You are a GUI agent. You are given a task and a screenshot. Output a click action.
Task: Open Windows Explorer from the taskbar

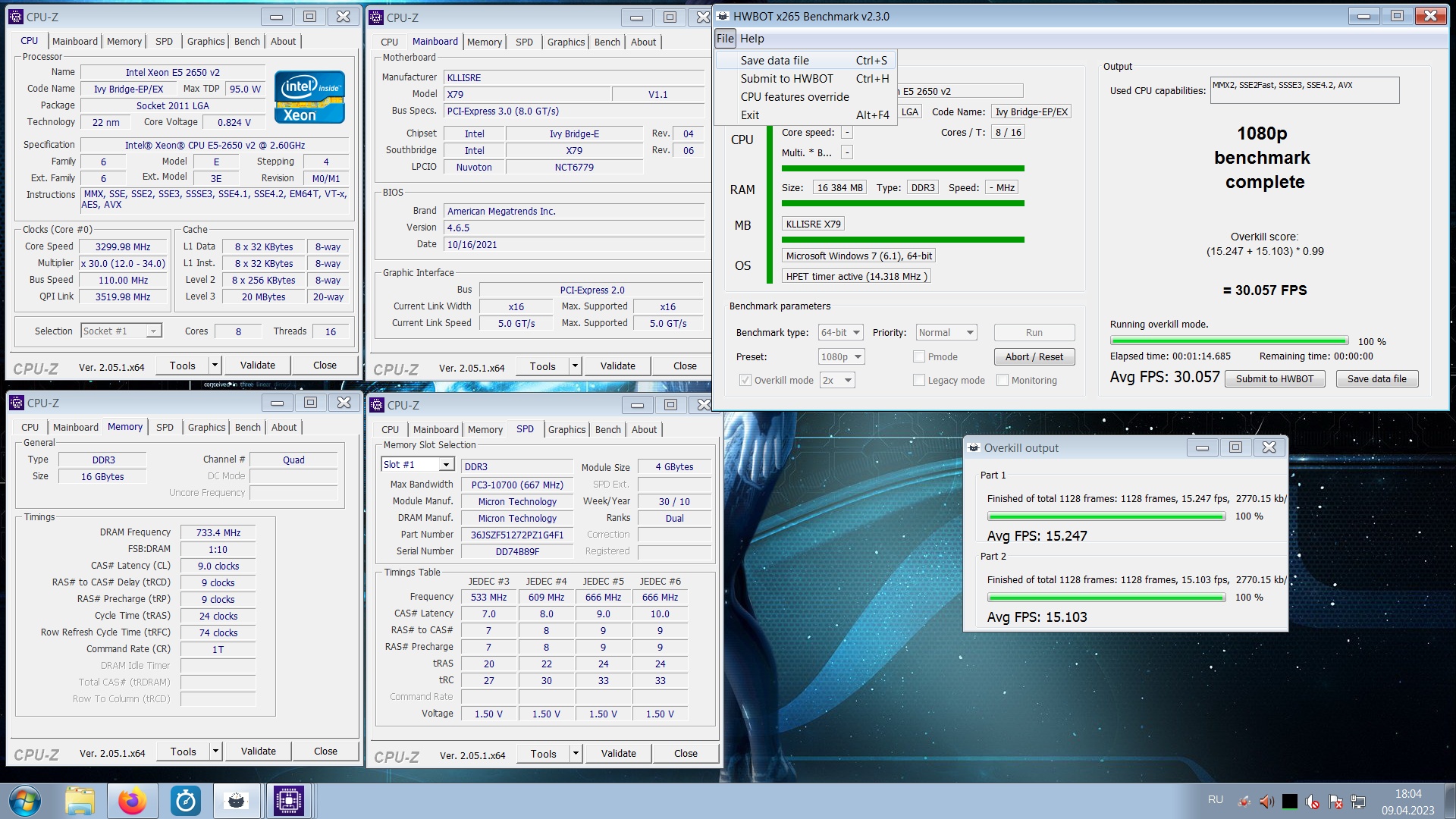coord(80,802)
